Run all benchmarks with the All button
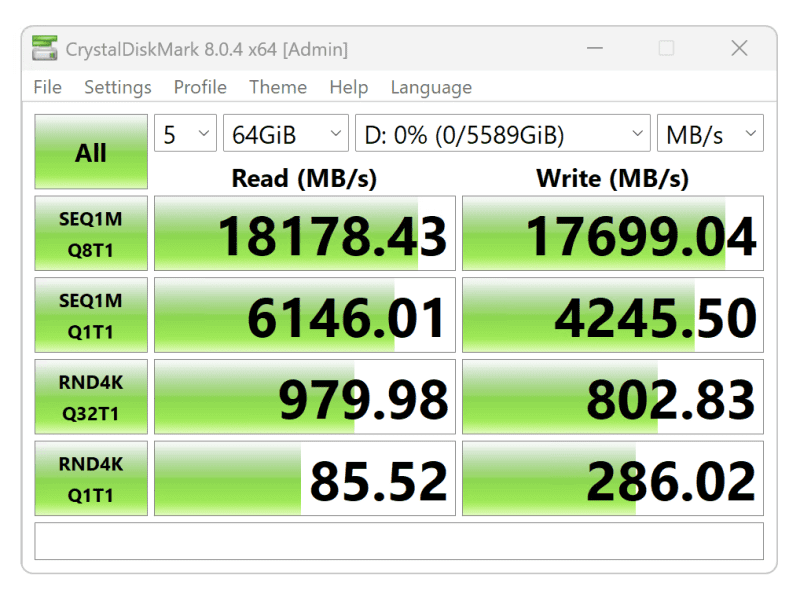Screen dimensions: 800x608 click(x=91, y=152)
